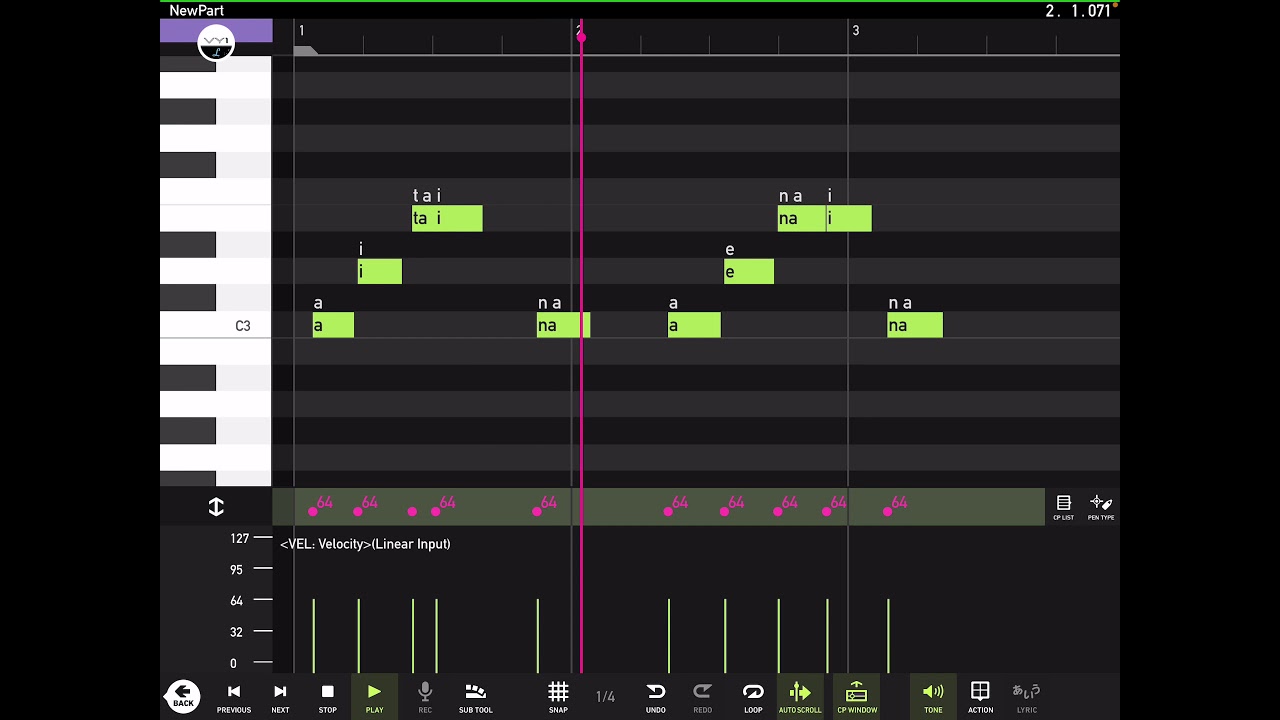The image size is (1280, 720).
Task: Jump to NEXT position
Action: [x=280, y=697]
